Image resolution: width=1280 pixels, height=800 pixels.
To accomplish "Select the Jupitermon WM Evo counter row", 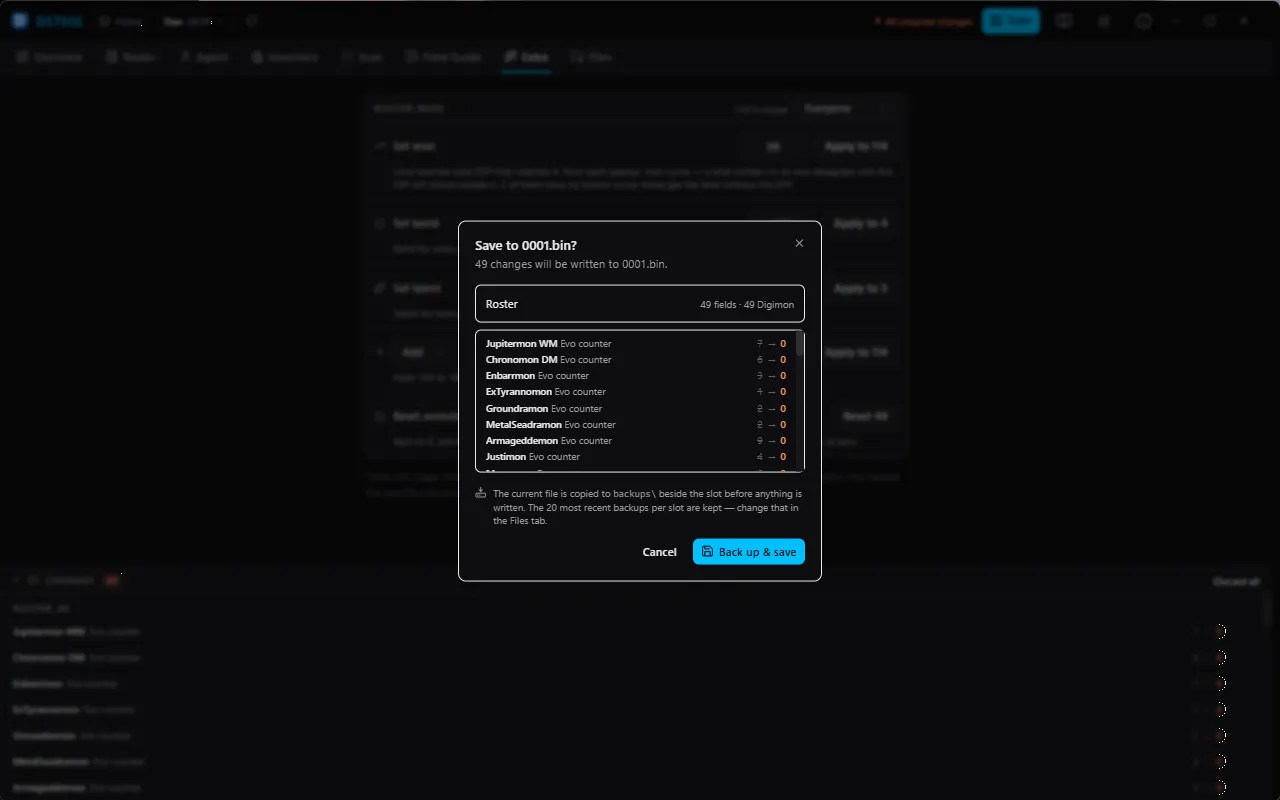I will [x=636, y=344].
